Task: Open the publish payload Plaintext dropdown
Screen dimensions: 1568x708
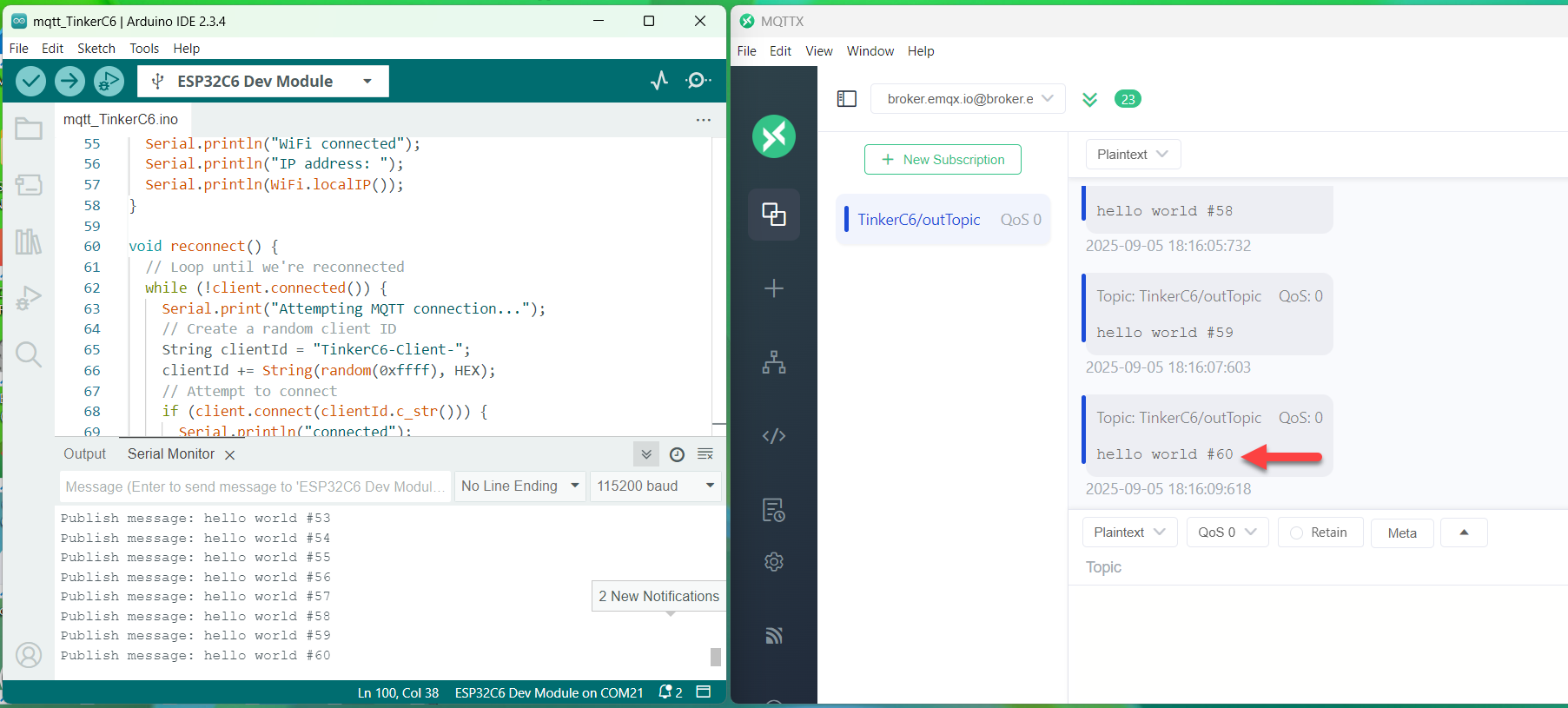Action: 1129,533
